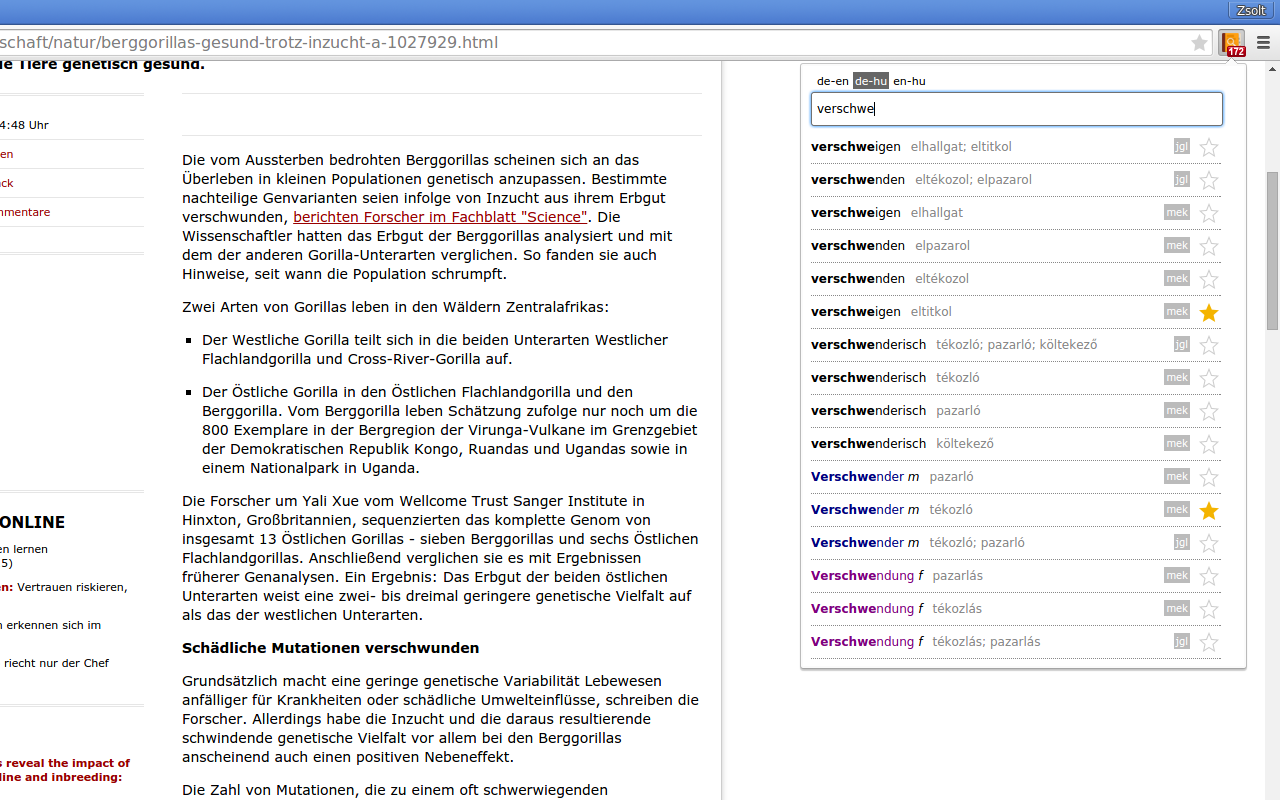Open link berichten Forscher im Fachblatt Science
Viewport: 1280px width, 800px height.
pos(441,217)
